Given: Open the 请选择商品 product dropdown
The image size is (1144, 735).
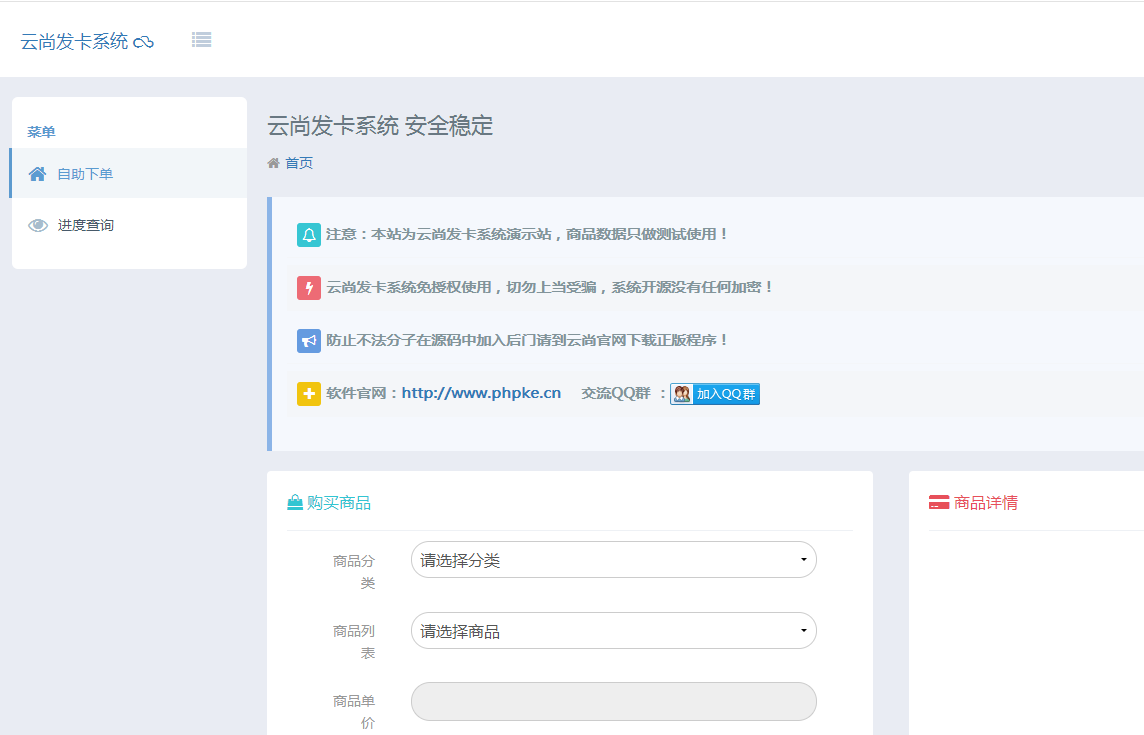Looking at the screenshot, I should tap(613, 631).
